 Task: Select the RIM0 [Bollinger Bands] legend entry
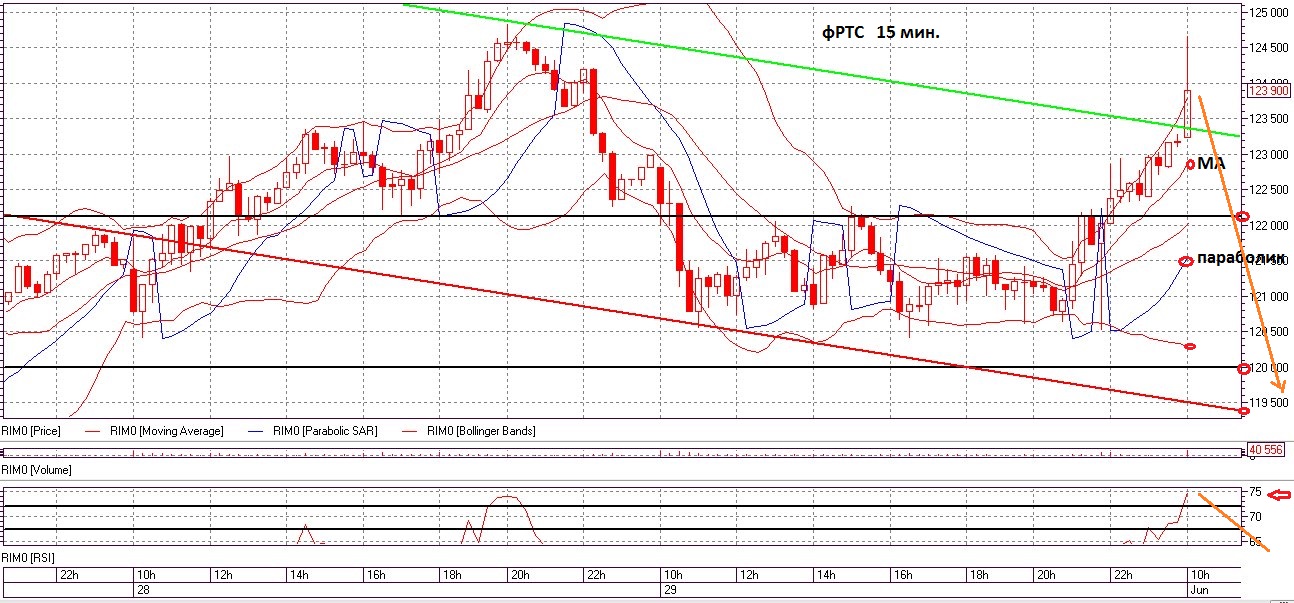[x=479, y=431]
